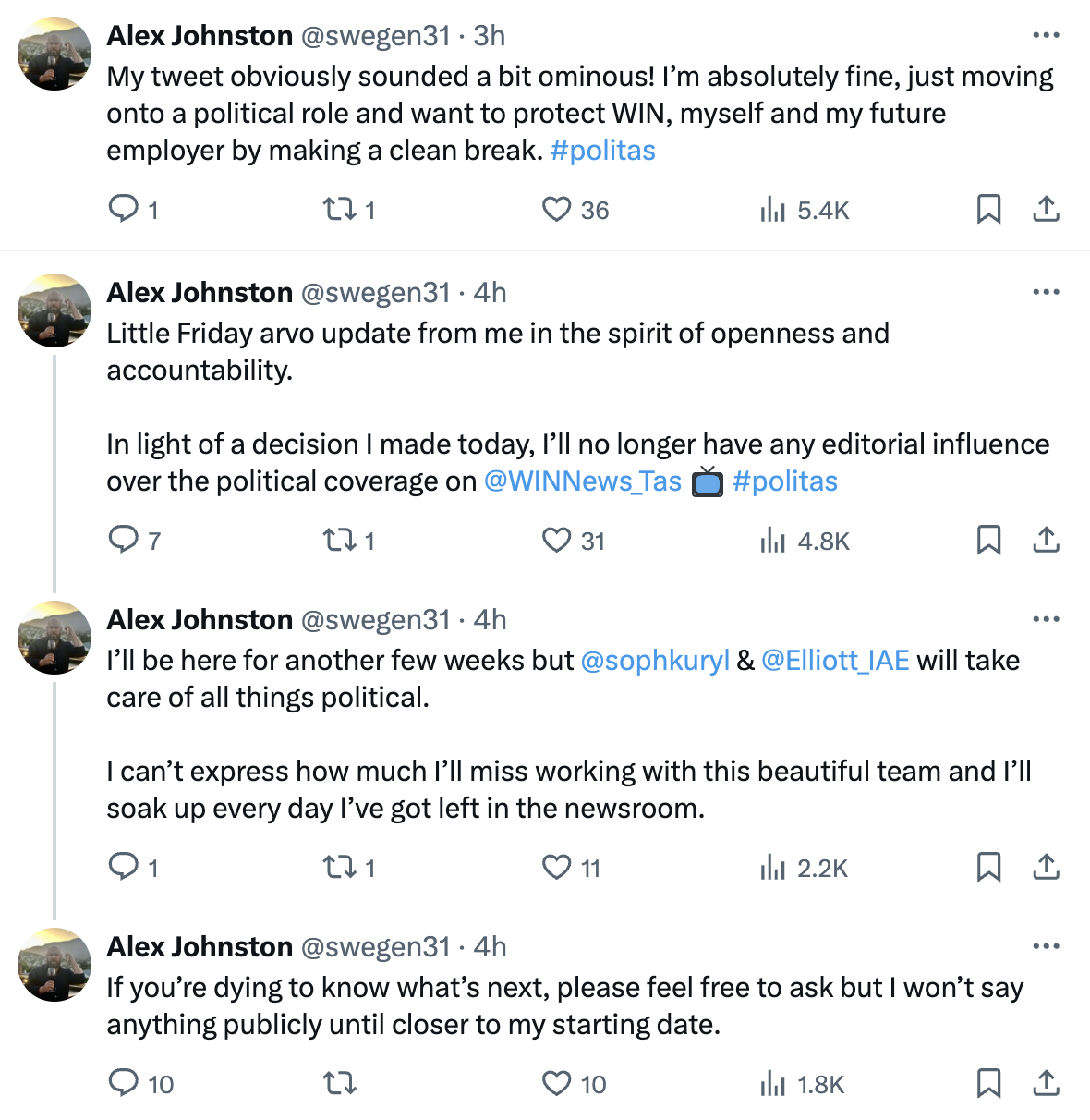This screenshot has height=1120, width=1090.
Task: Go to the @Elliott_IAE profile mention
Action: coord(835,661)
